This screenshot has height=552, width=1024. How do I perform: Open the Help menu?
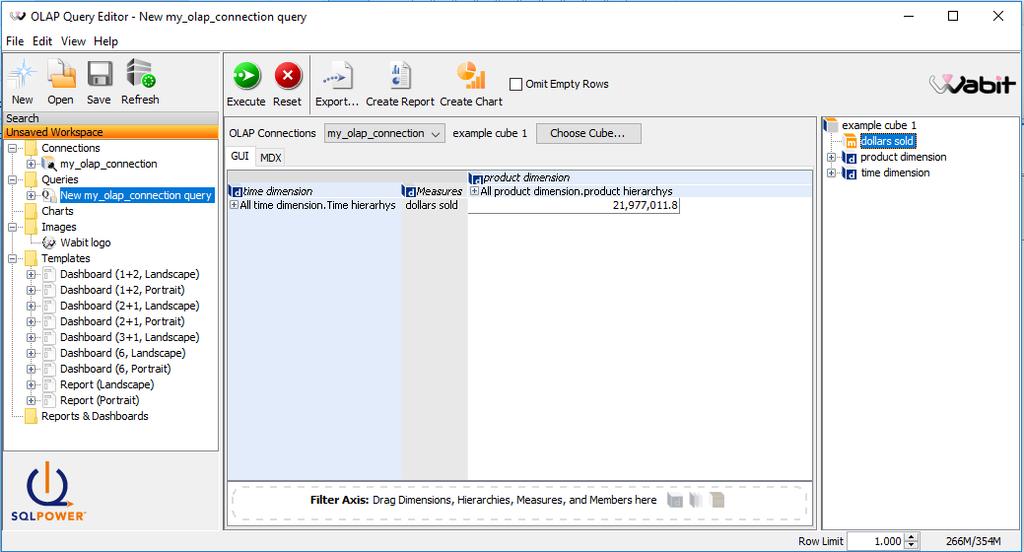pyautogui.click(x=106, y=41)
